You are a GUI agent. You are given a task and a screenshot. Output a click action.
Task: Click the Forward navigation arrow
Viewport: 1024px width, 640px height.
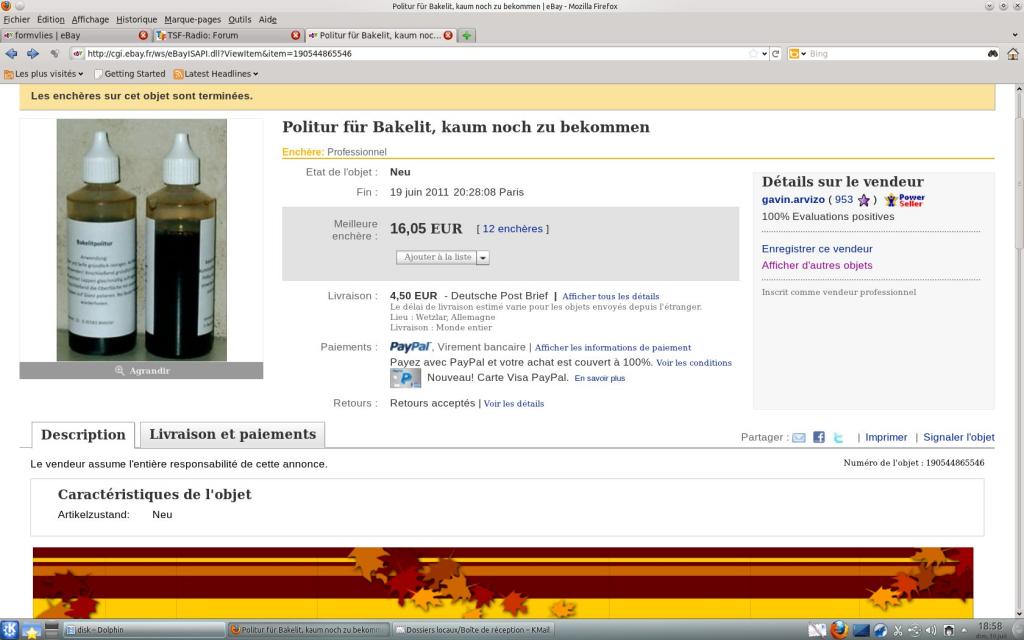point(33,54)
